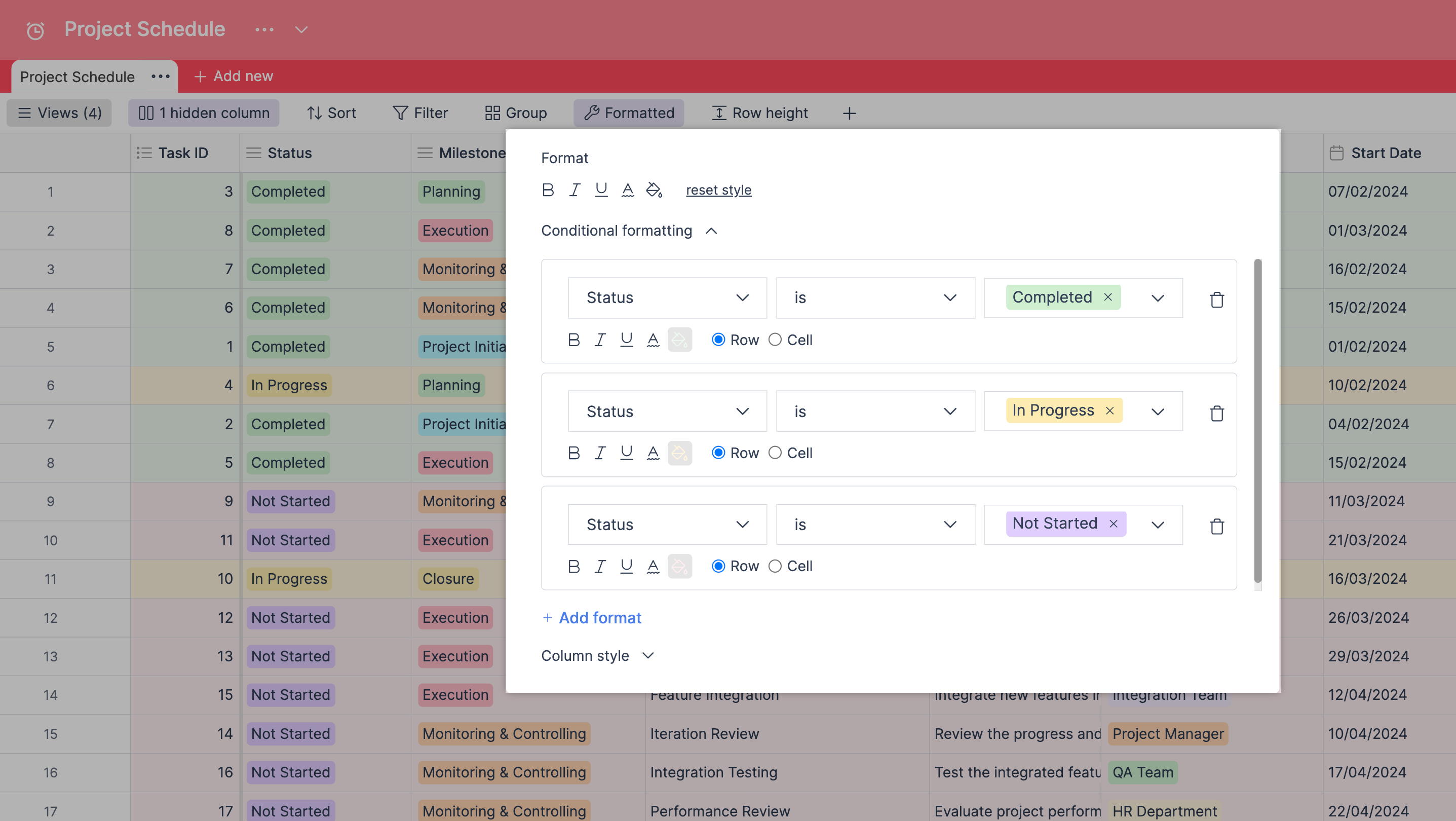This screenshot has width=1456, height=821.
Task: Click the Underline icon in Format toolbar
Action: (x=600, y=189)
